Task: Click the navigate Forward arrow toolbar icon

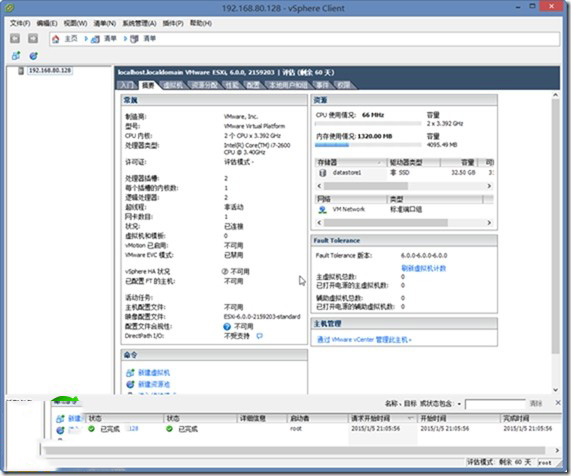Action: (x=33, y=38)
